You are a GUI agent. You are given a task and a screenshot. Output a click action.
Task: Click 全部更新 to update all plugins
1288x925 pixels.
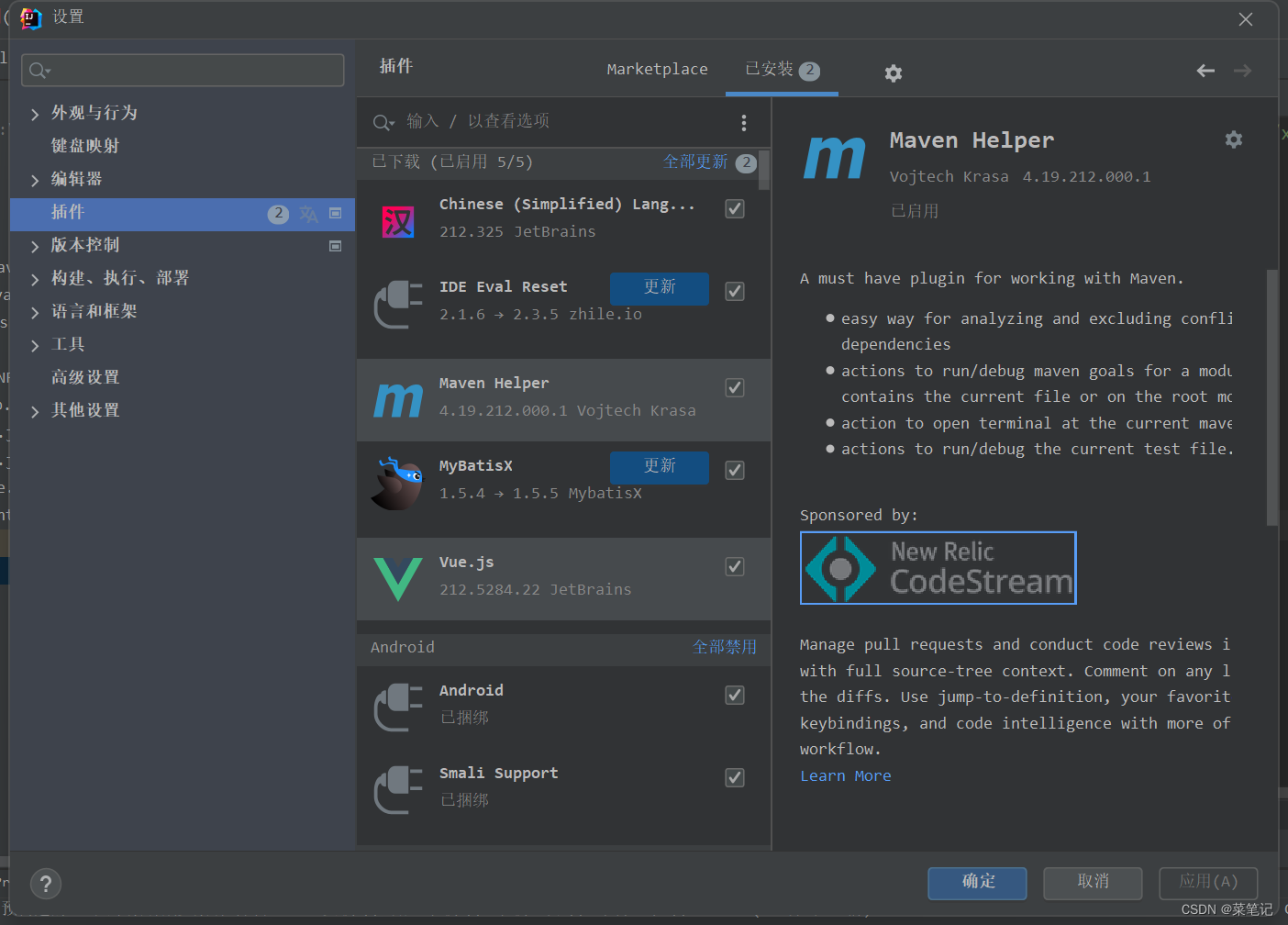[x=695, y=162]
